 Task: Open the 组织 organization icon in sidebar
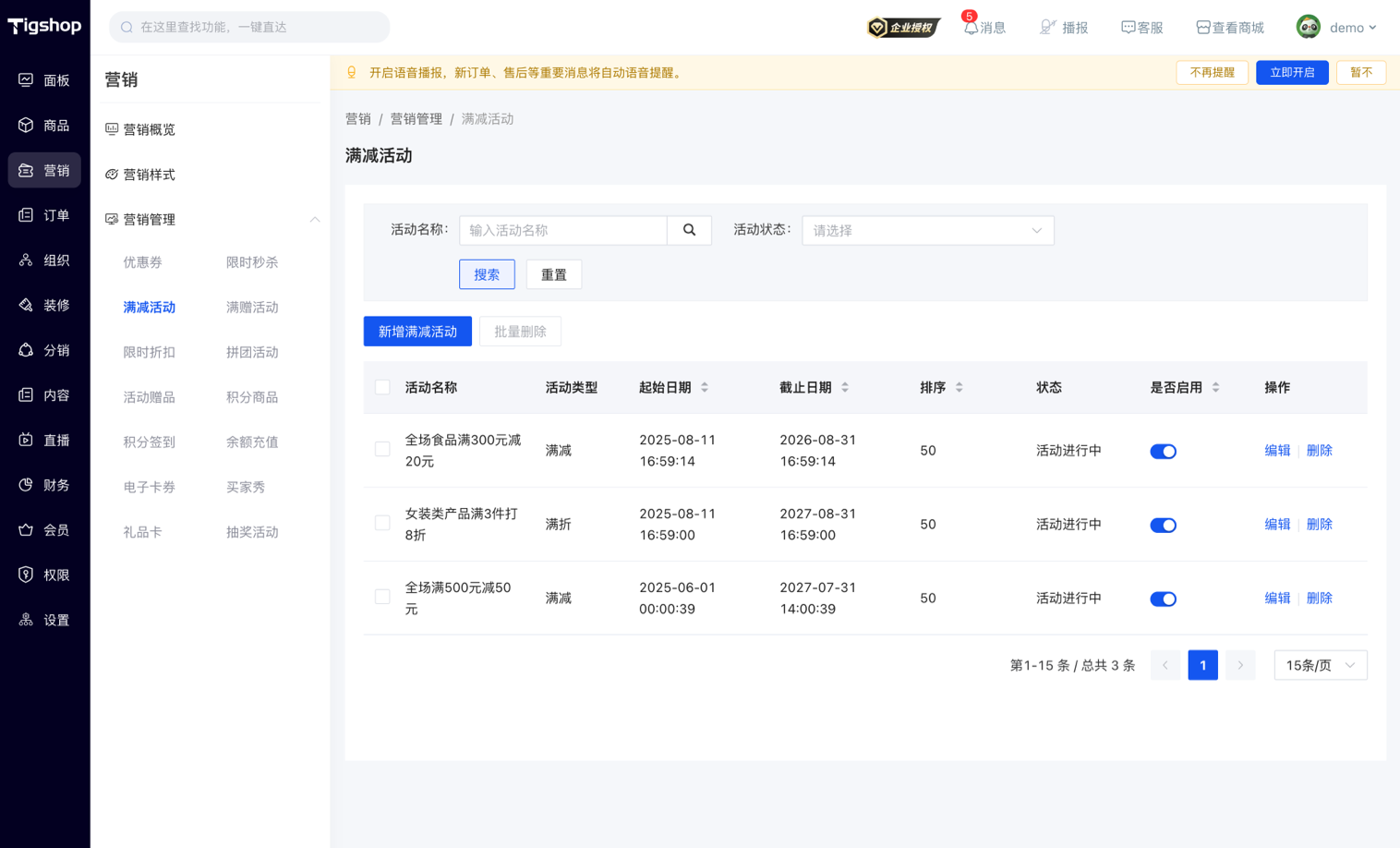tap(26, 260)
